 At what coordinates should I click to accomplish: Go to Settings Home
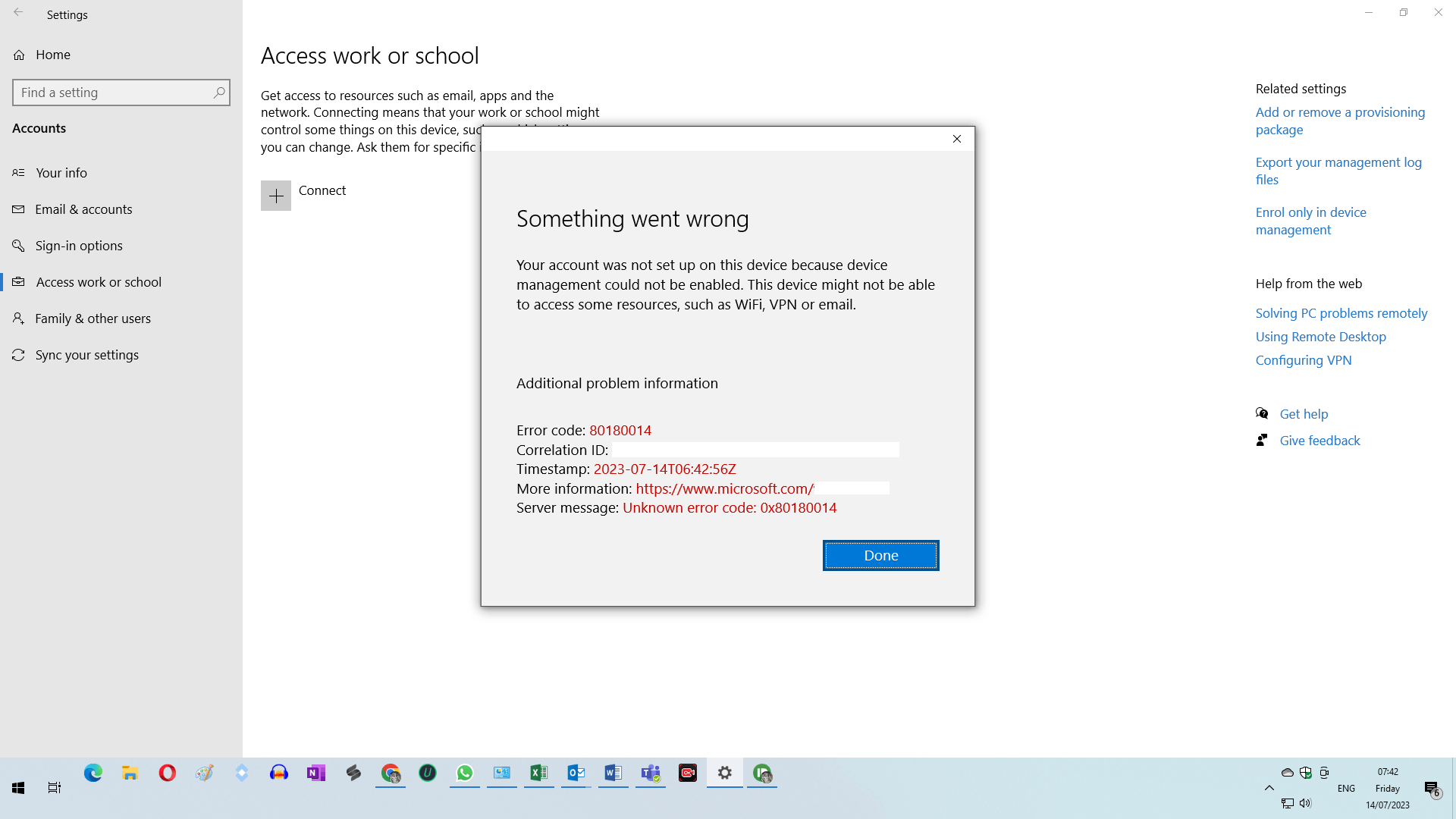click(x=52, y=55)
